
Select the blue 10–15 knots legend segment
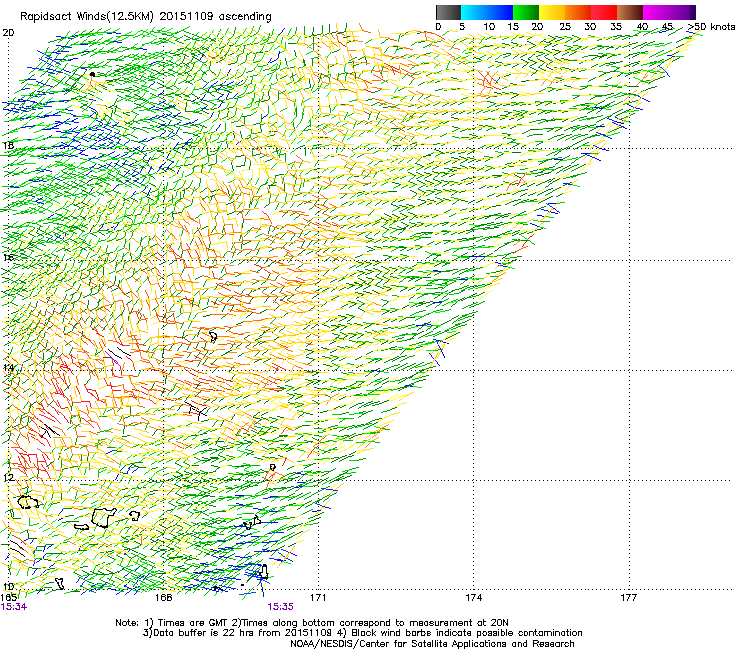[500, 12]
